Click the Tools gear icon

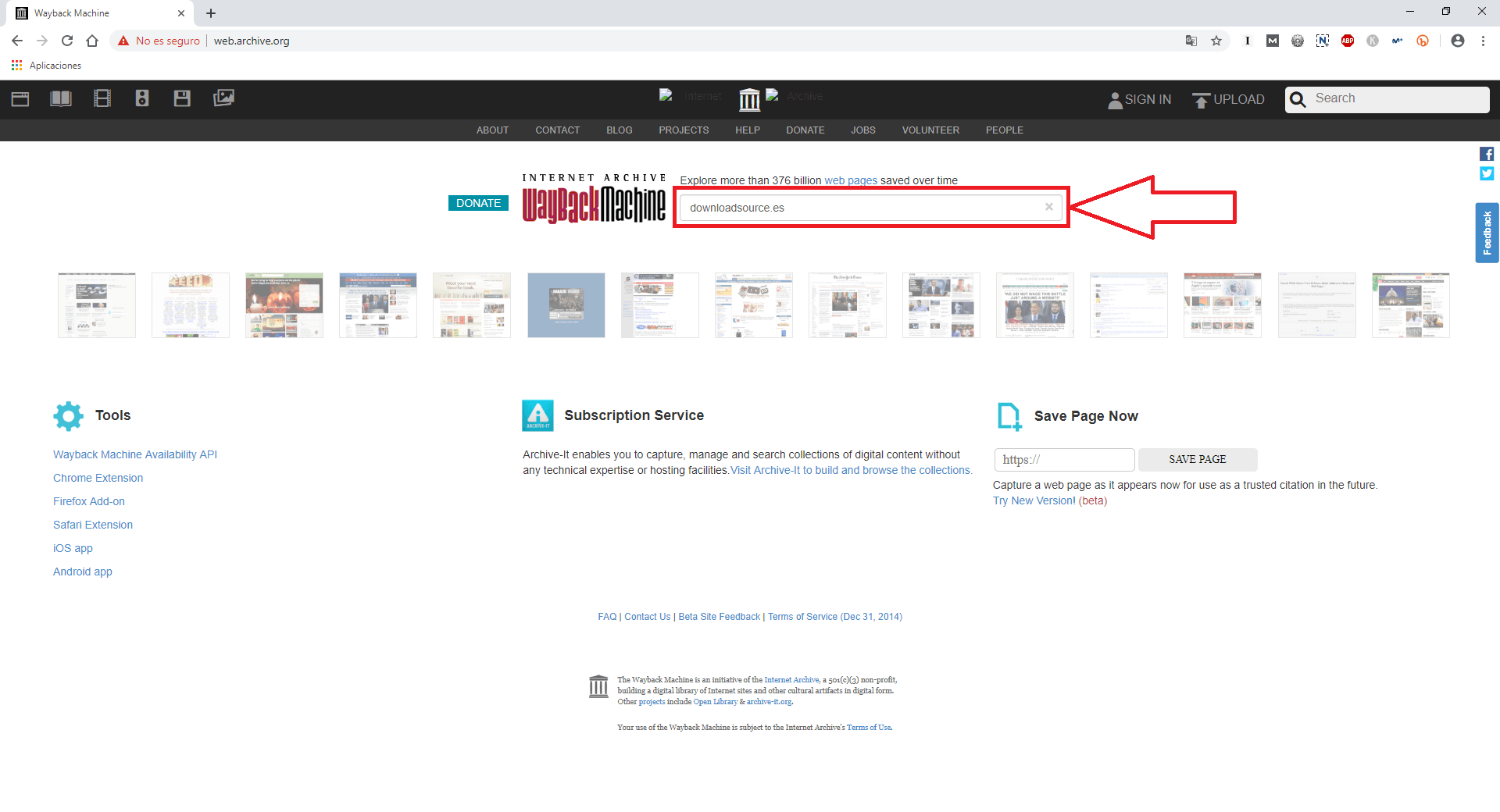(x=69, y=416)
